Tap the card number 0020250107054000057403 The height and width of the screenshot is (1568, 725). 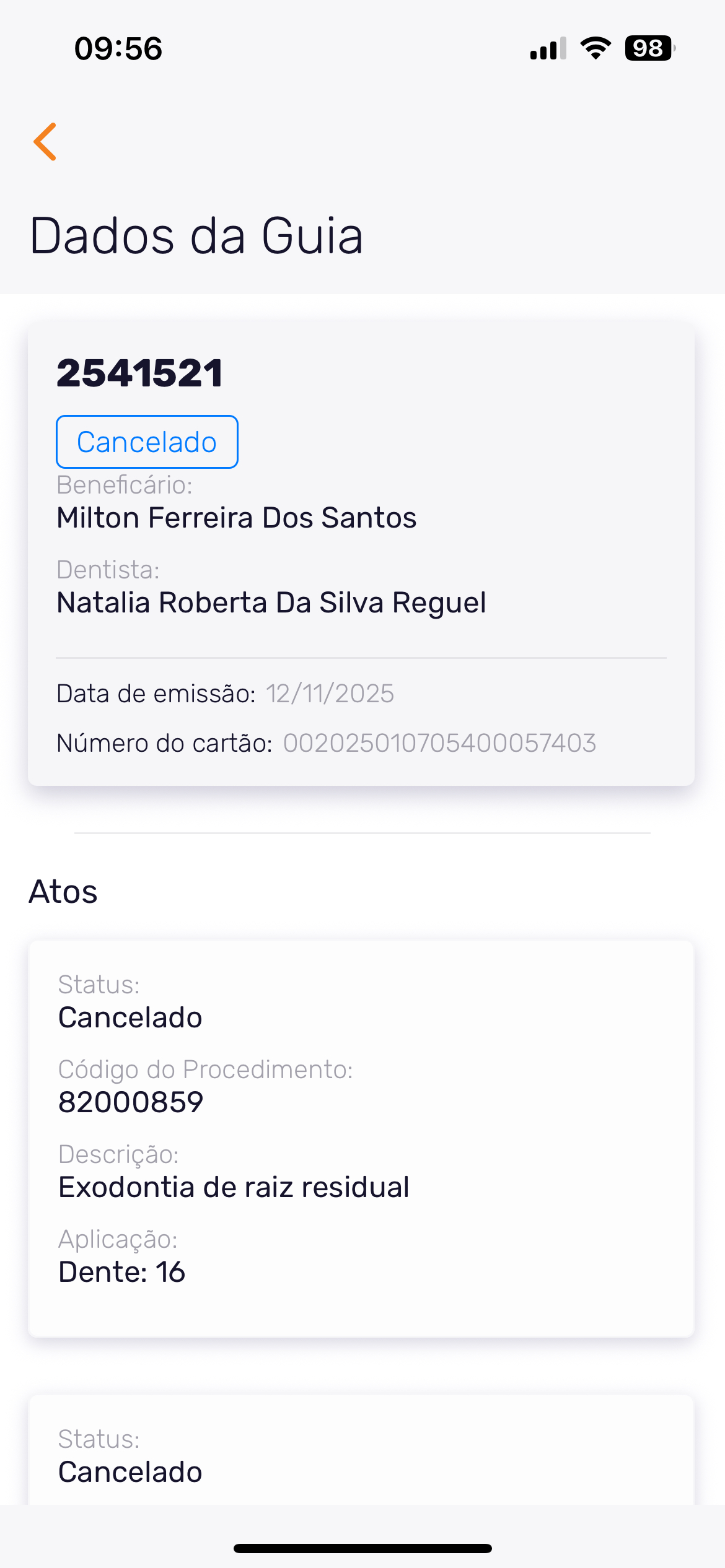[x=439, y=743]
